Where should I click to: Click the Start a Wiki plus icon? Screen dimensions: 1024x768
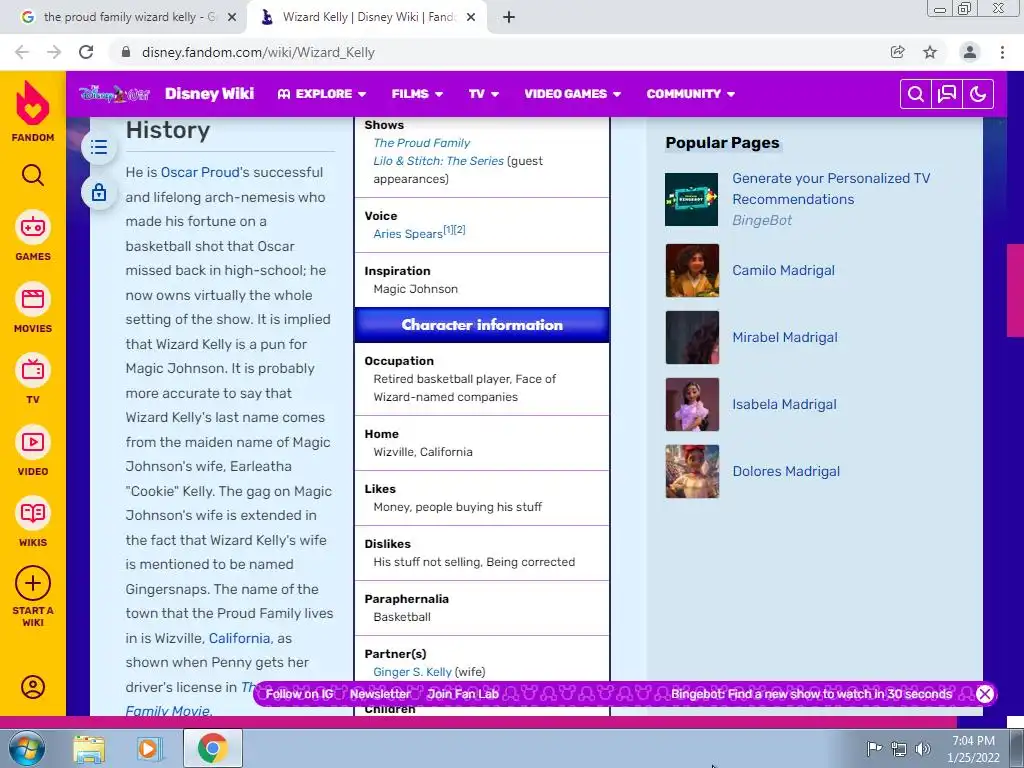pyautogui.click(x=33, y=583)
